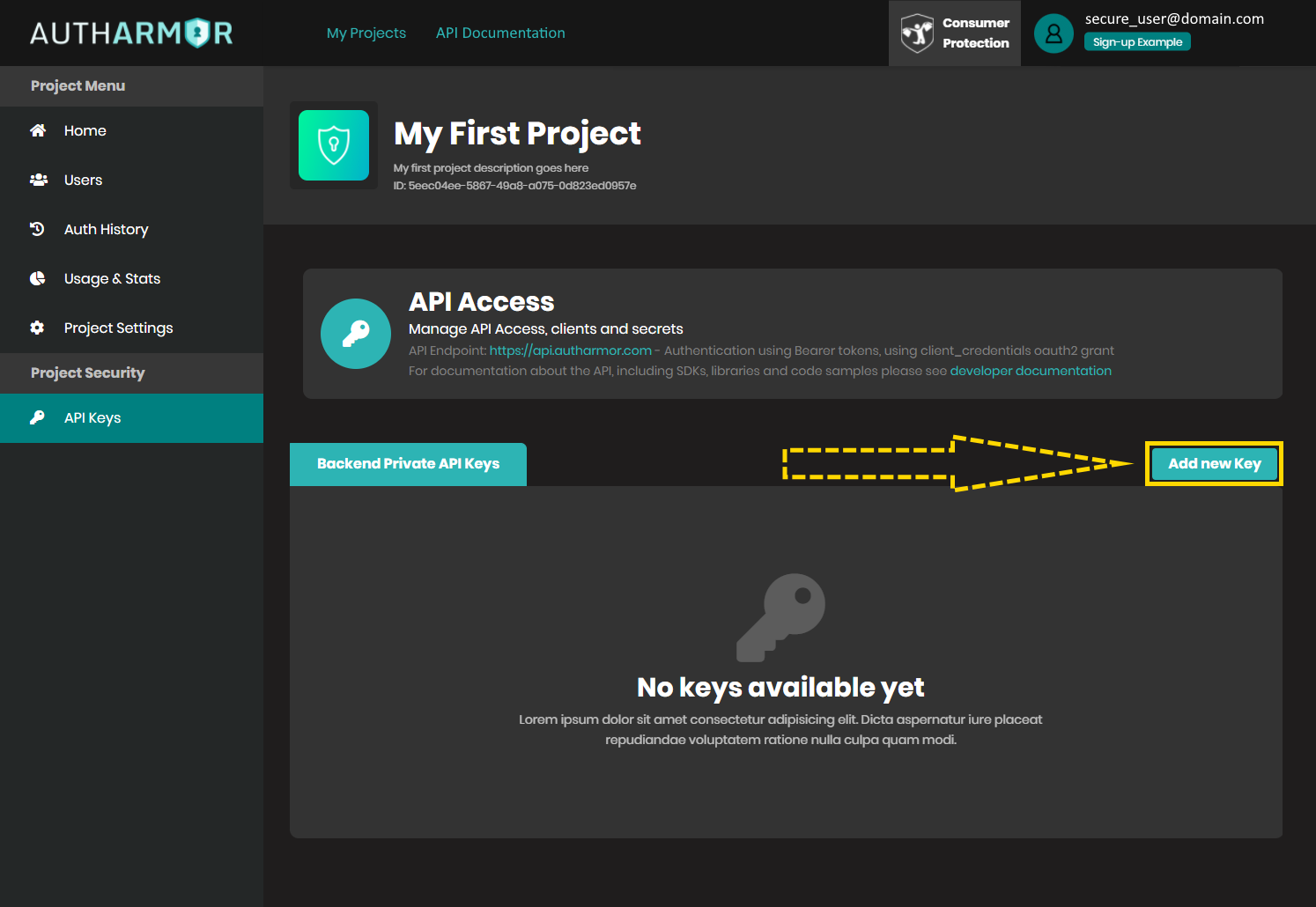Open the Users menu item
Image resolution: width=1316 pixels, height=907 pixels.
(x=131, y=180)
